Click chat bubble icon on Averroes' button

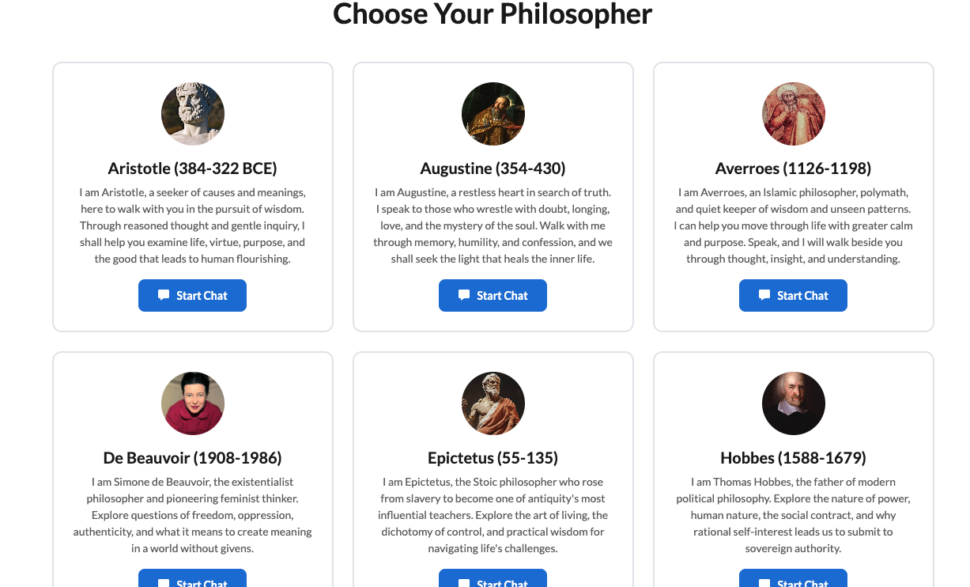pos(764,295)
